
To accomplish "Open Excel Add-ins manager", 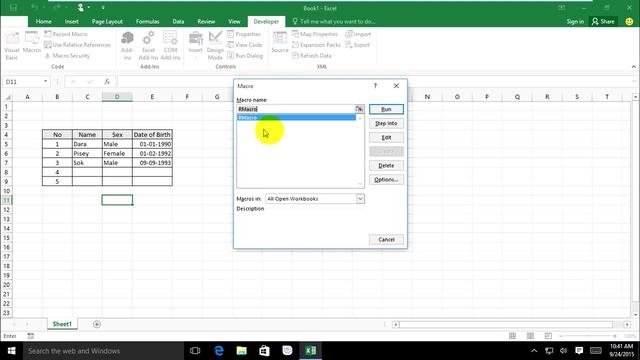I will pyautogui.click(x=148, y=46).
